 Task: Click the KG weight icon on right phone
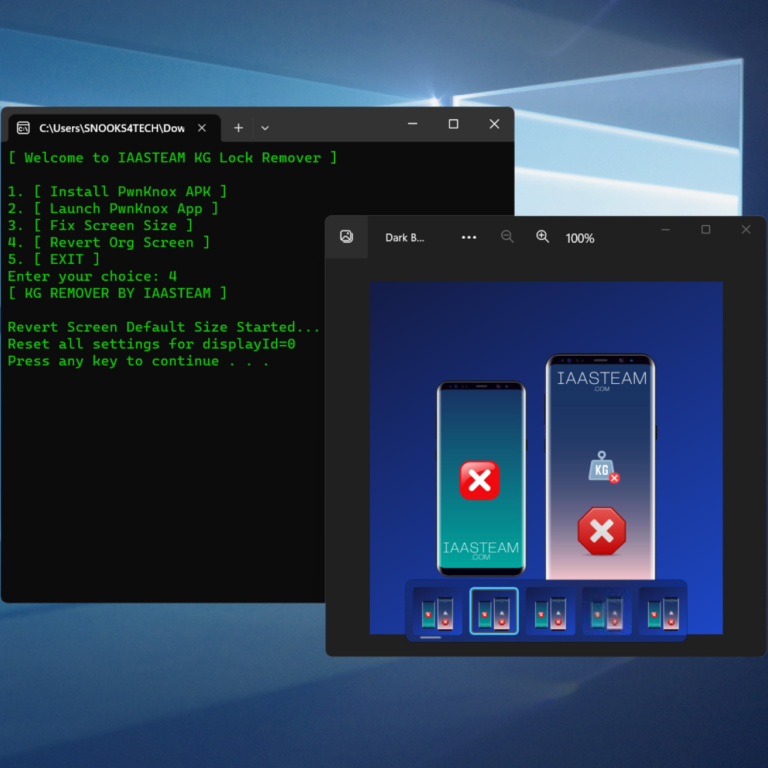[603, 467]
